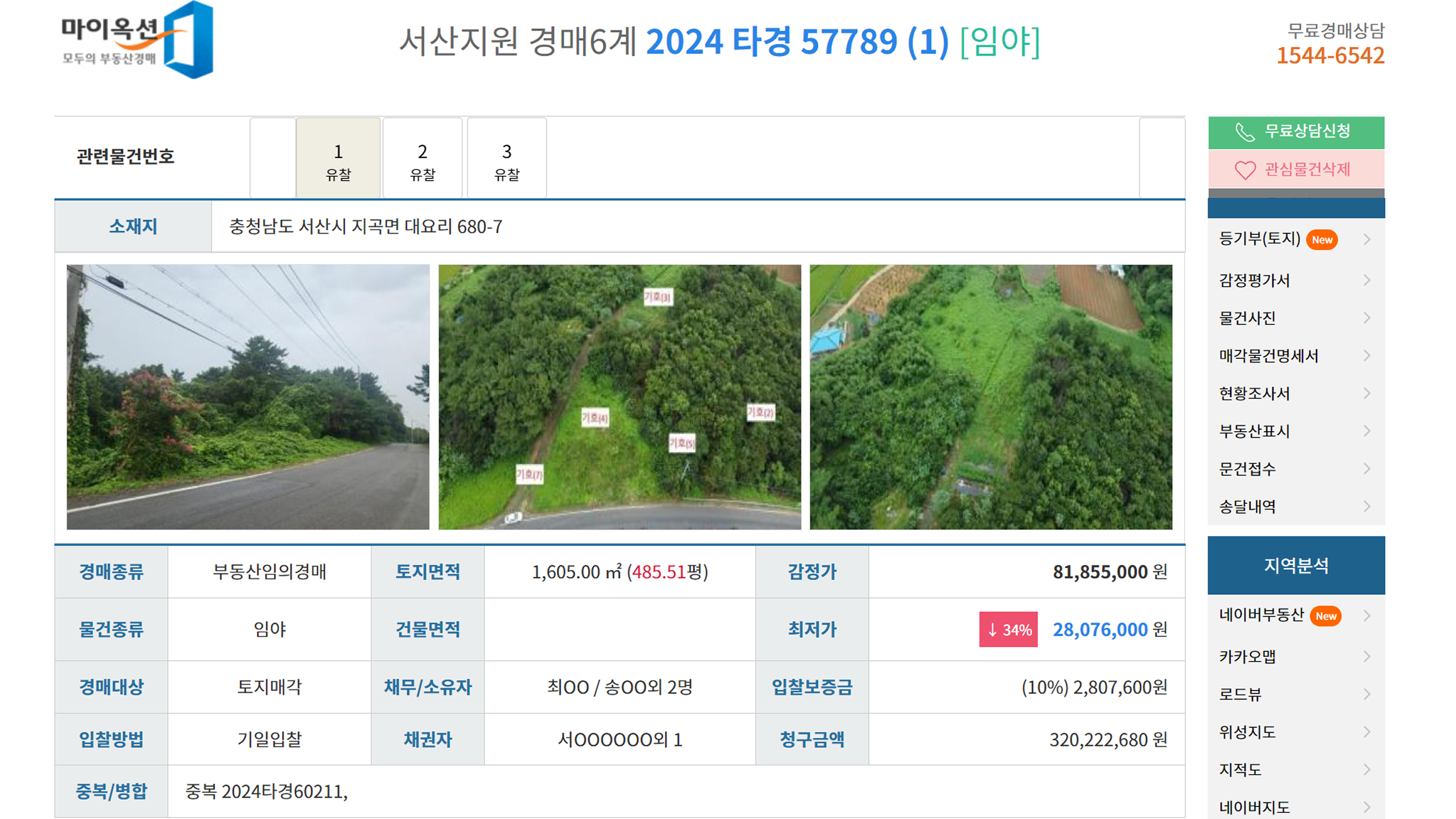Toggle 관심물건삭제 favorite button
1456x819 pixels.
click(x=1296, y=169)
